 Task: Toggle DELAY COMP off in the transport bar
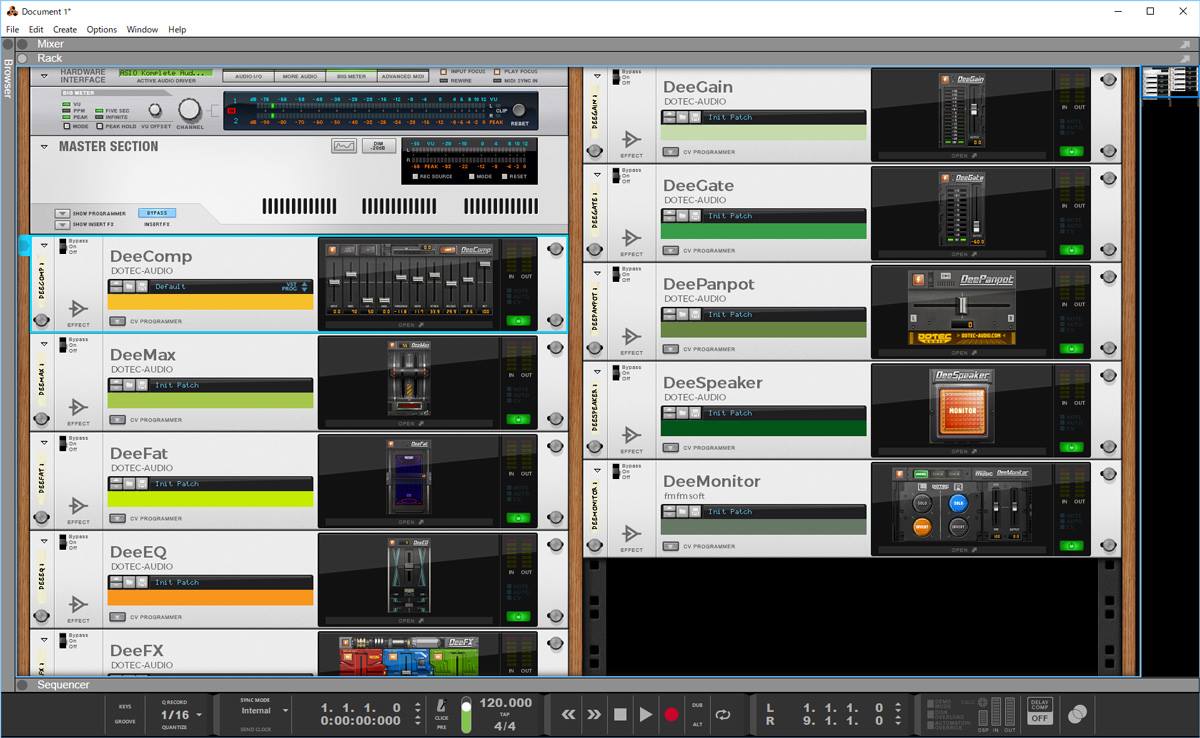[x=1038, y=710]
